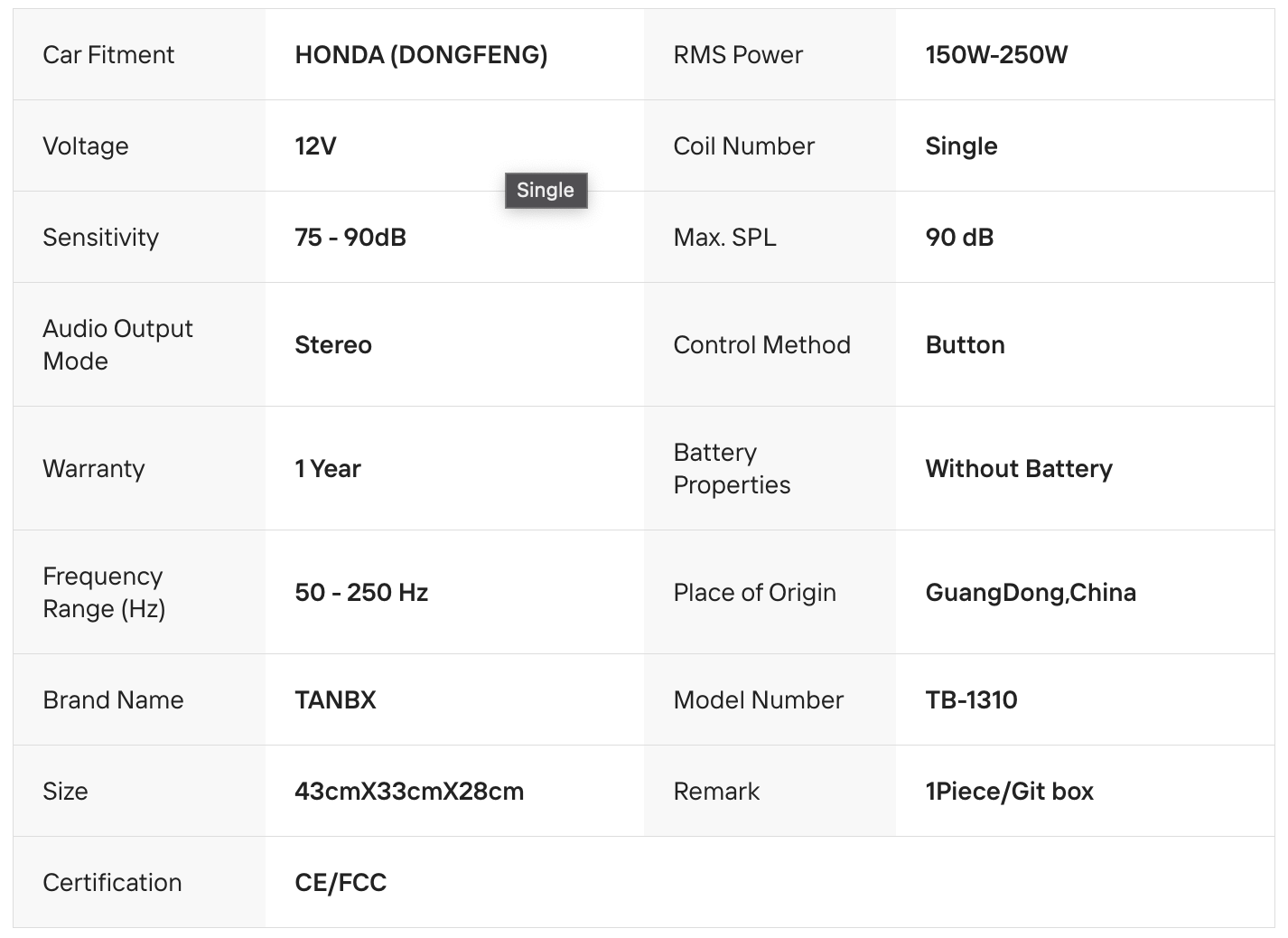Click the Battery Properties label
Screen dimensions: 1288x938
coord(732,469)
